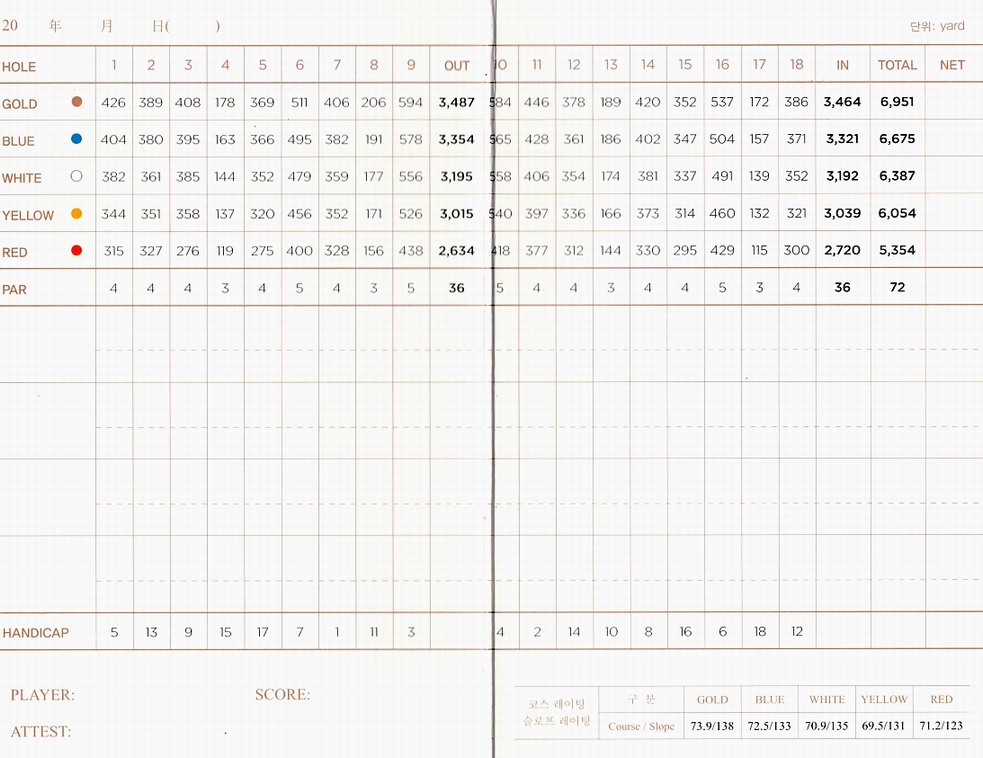This screenshot has height=758, width=983.
Task: Click the NET column header
Action: (952, 65)
